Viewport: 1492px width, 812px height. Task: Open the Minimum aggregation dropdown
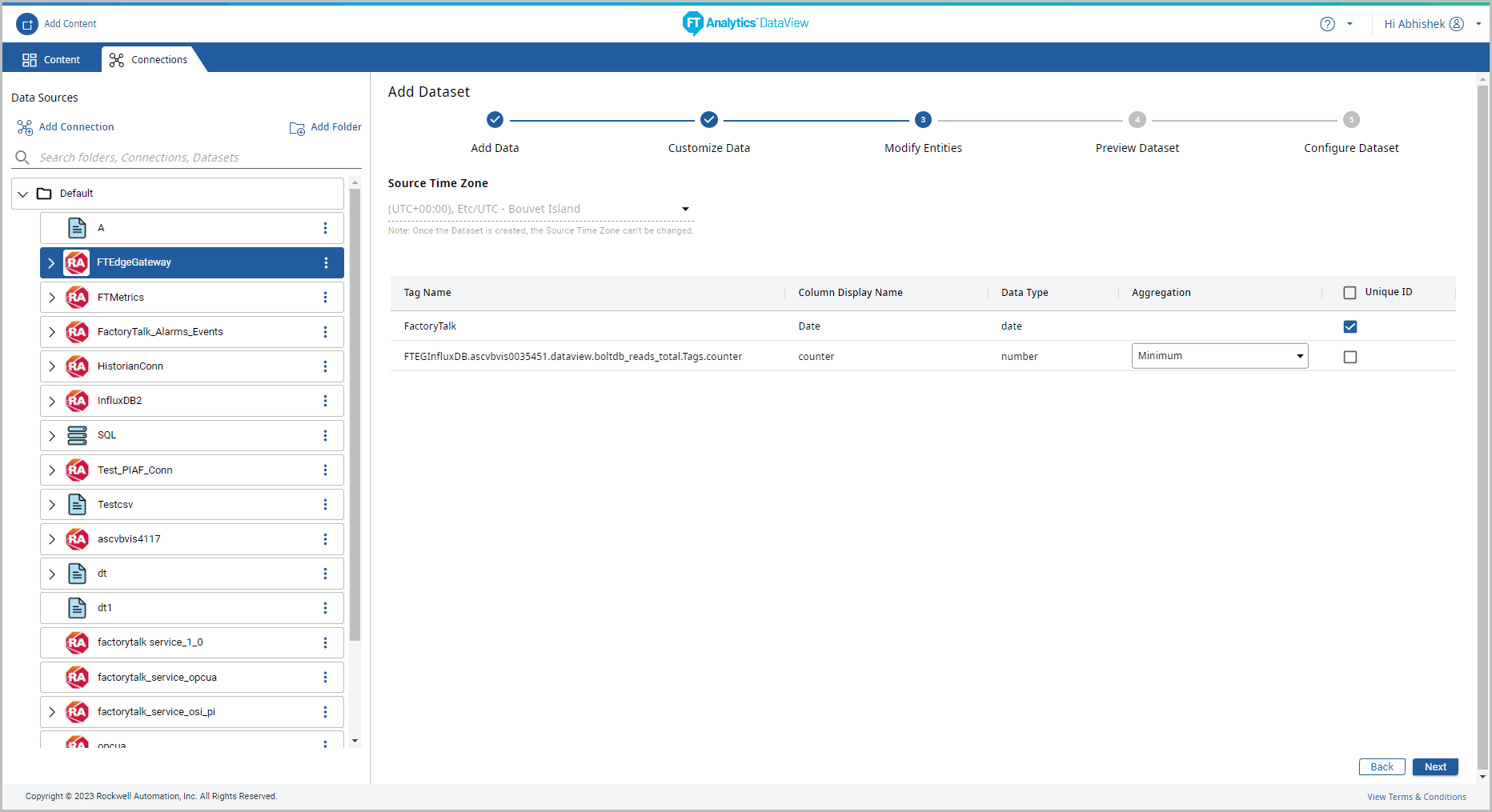(1219, 356)
